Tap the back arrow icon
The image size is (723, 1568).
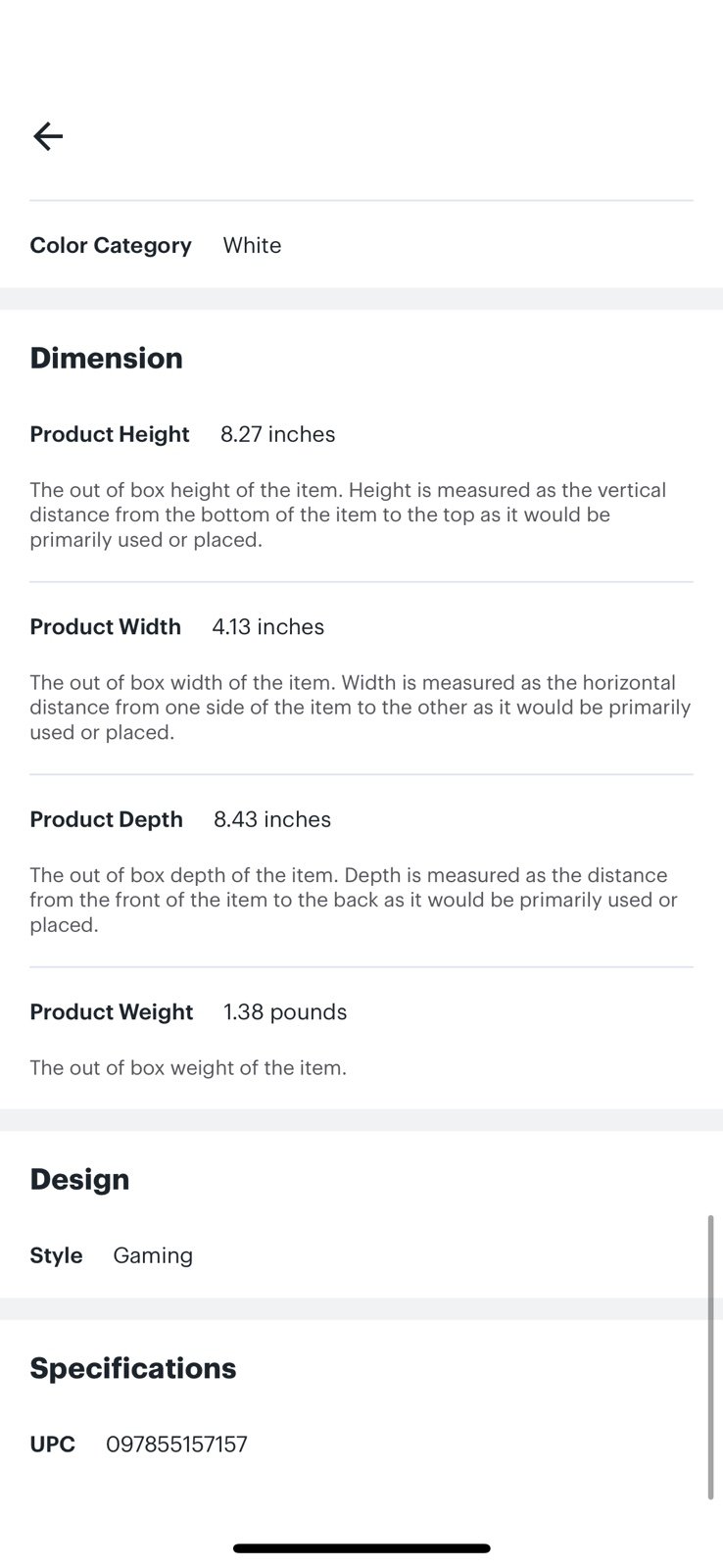coord(48,136)
